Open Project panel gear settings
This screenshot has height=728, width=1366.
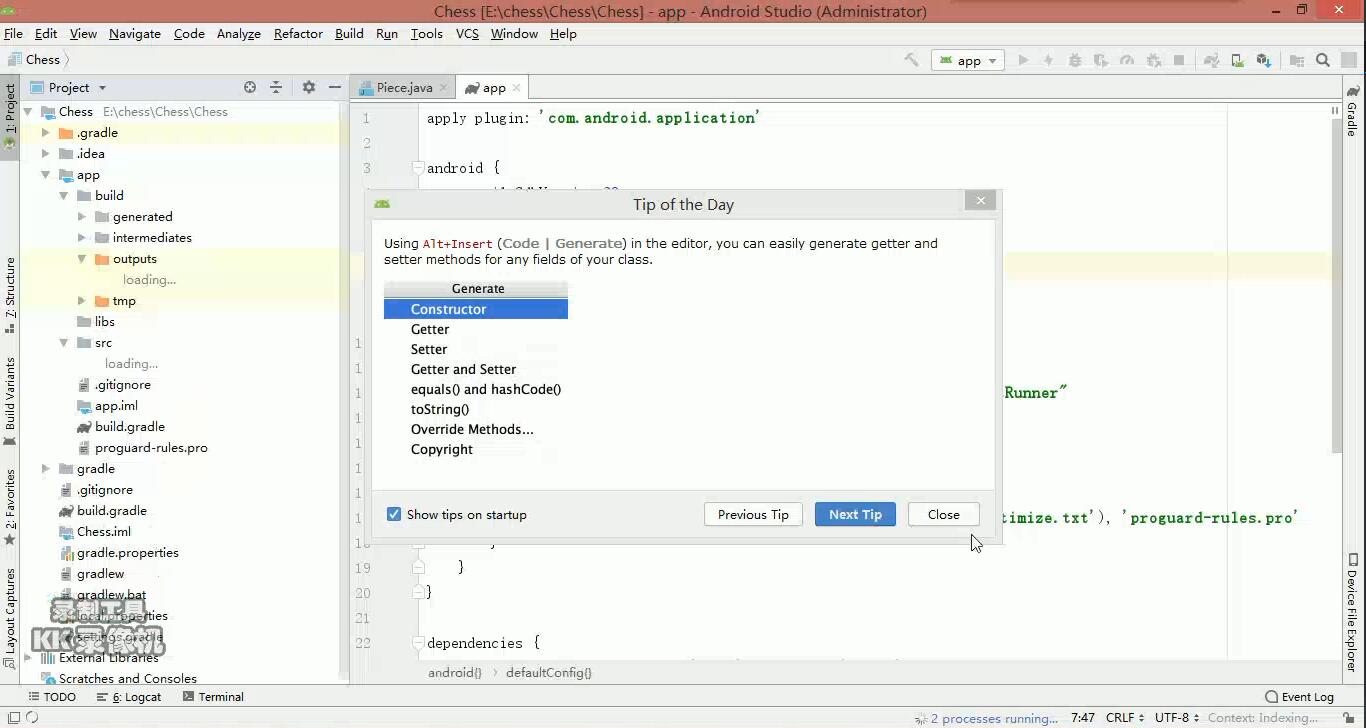[309, 87]
